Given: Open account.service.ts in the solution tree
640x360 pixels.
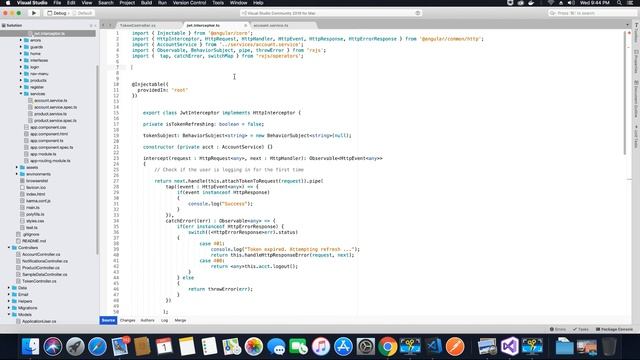Looking at the screenshot, I should click(x=51, y=100).
